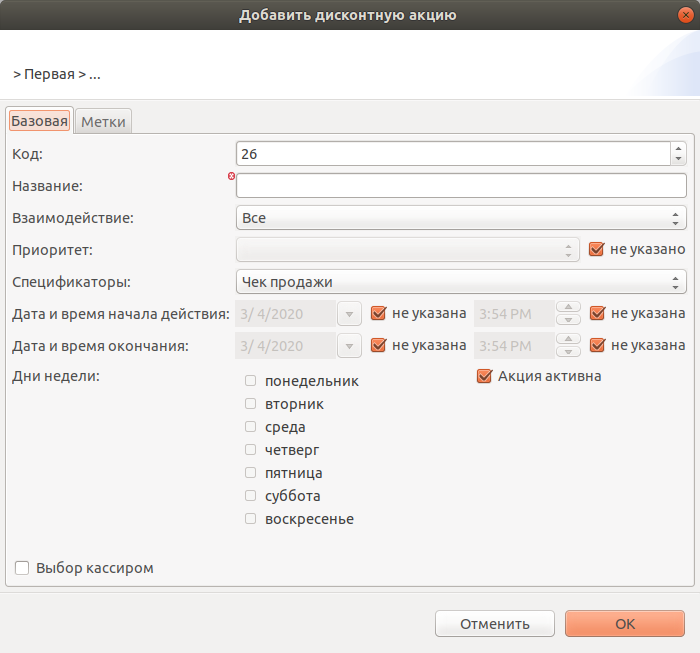
Task: Toggle 'Акция активна' checkbox
Action: [x=484, y=376]
